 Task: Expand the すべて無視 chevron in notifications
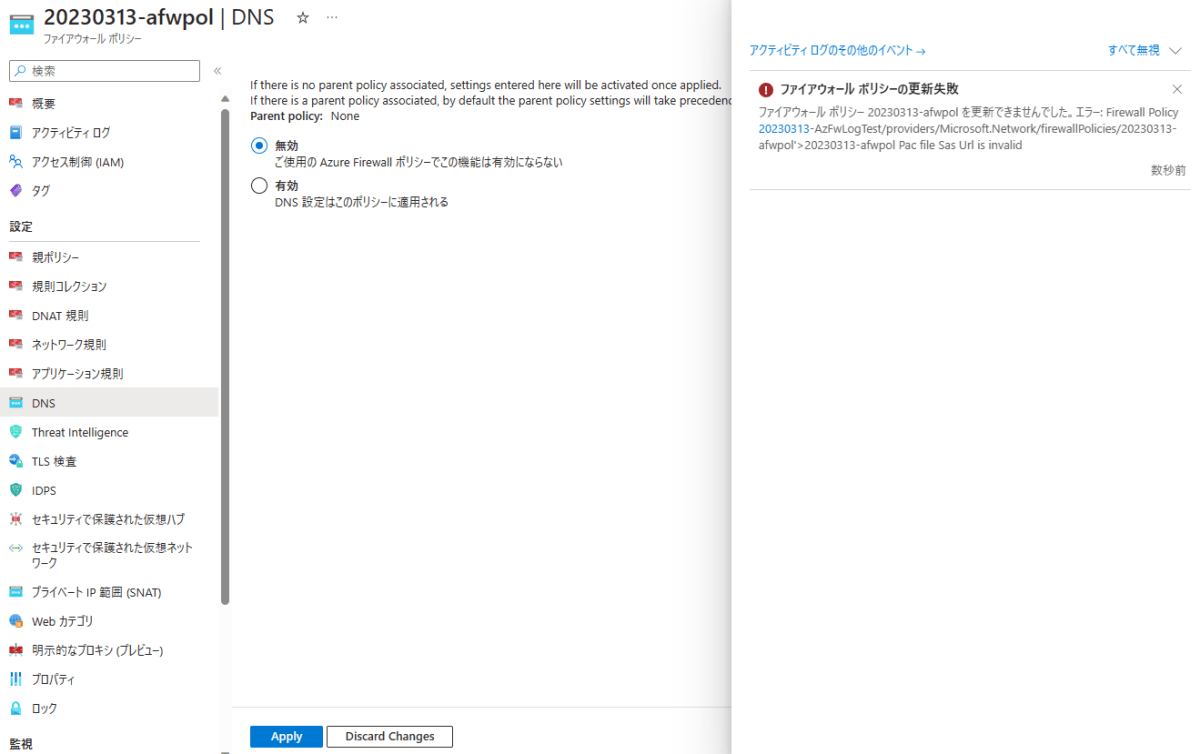[1175, 50]
